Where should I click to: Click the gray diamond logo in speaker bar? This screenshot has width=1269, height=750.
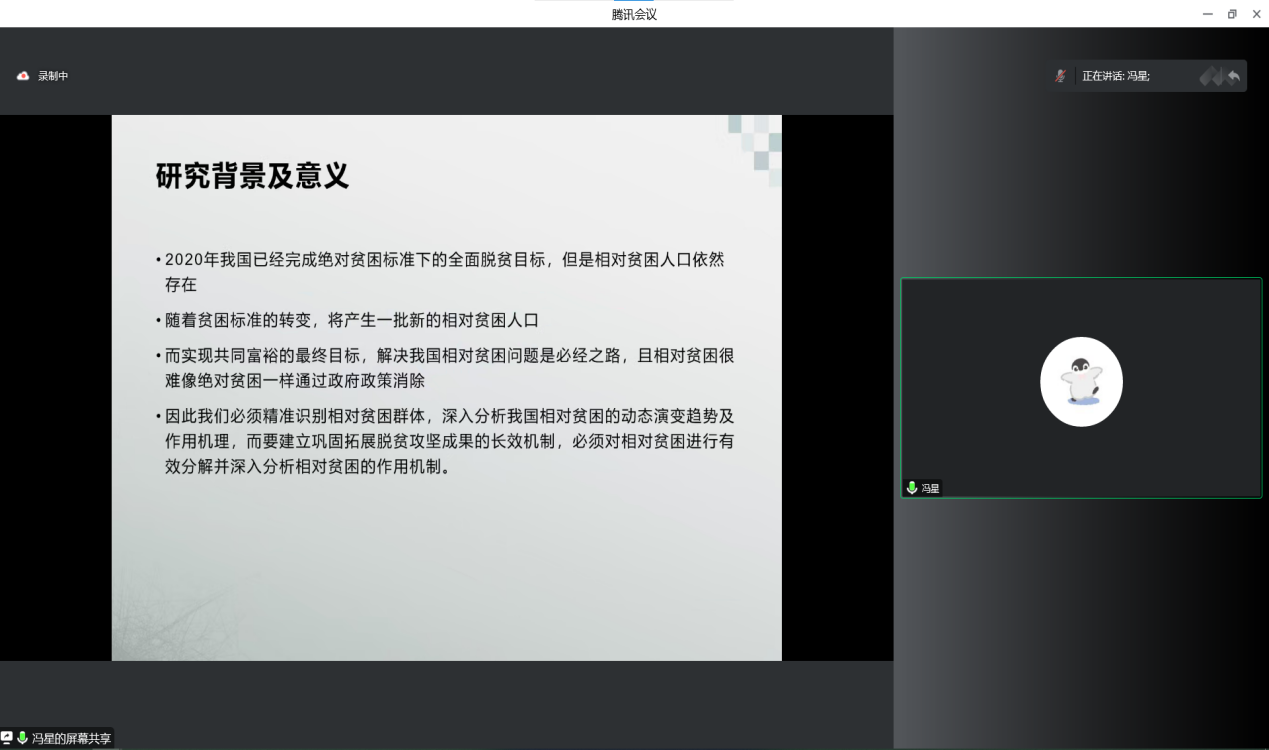click(x=1211, y=76)
